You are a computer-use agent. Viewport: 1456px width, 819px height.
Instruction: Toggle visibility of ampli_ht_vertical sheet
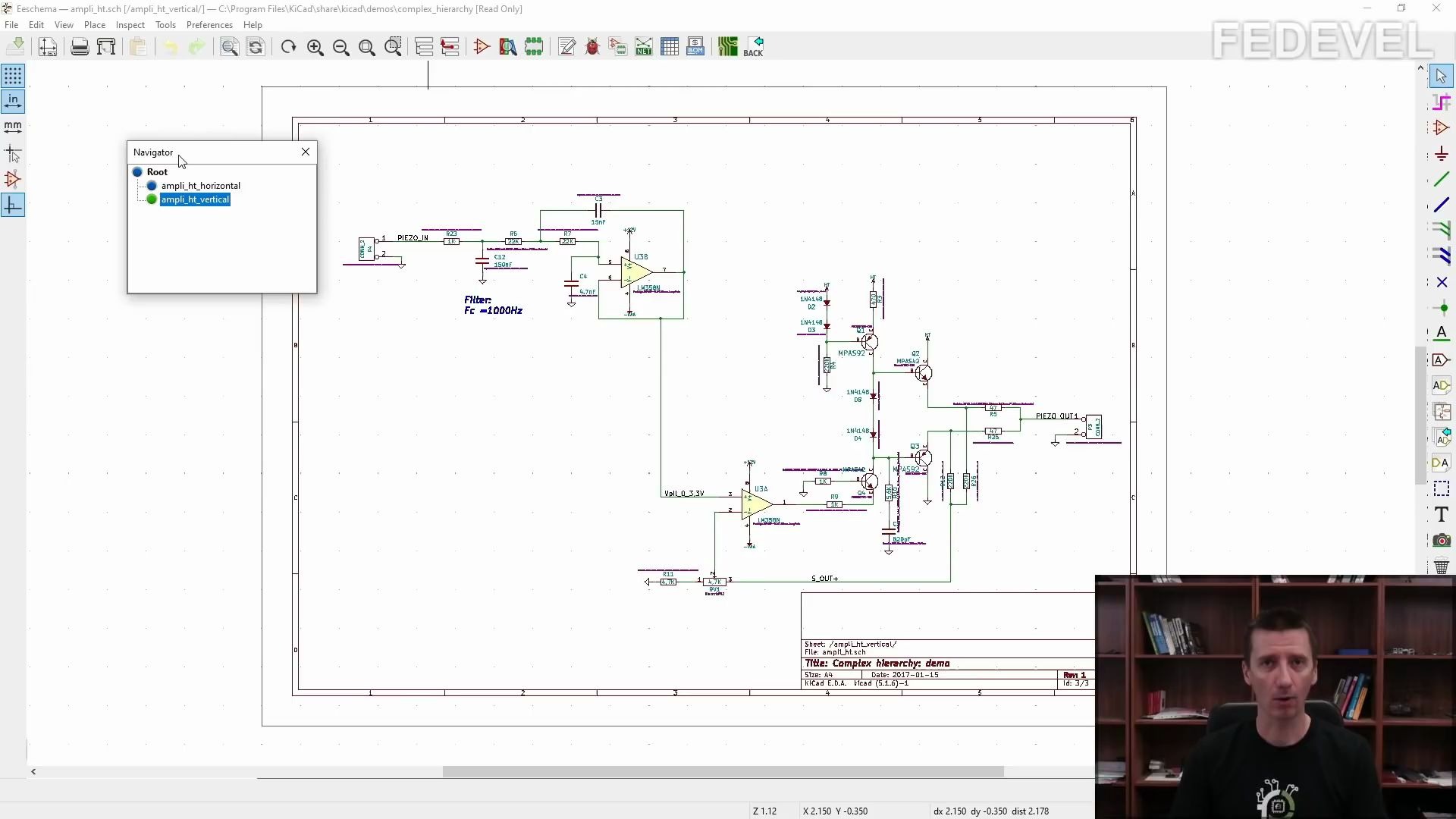152,199
